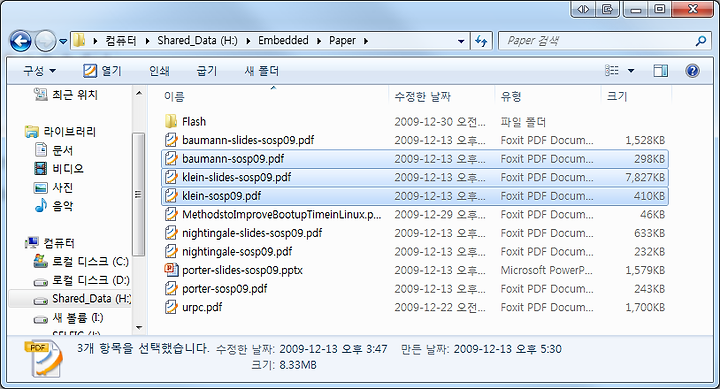Click klein-slides-sosp09.pdf file icon
Viewport: 720px width, 389px height.
click(171, 177)
